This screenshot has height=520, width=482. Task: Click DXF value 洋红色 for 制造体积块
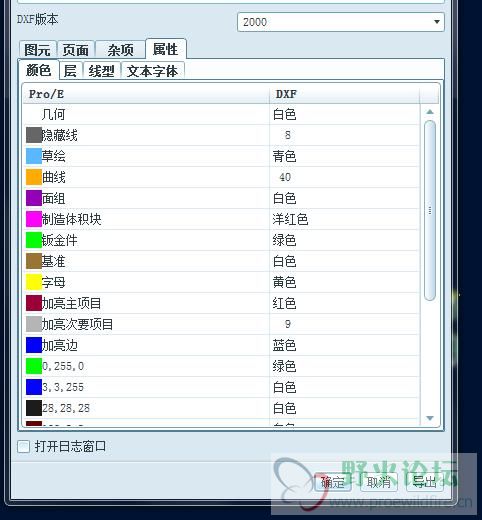(290, 219)
